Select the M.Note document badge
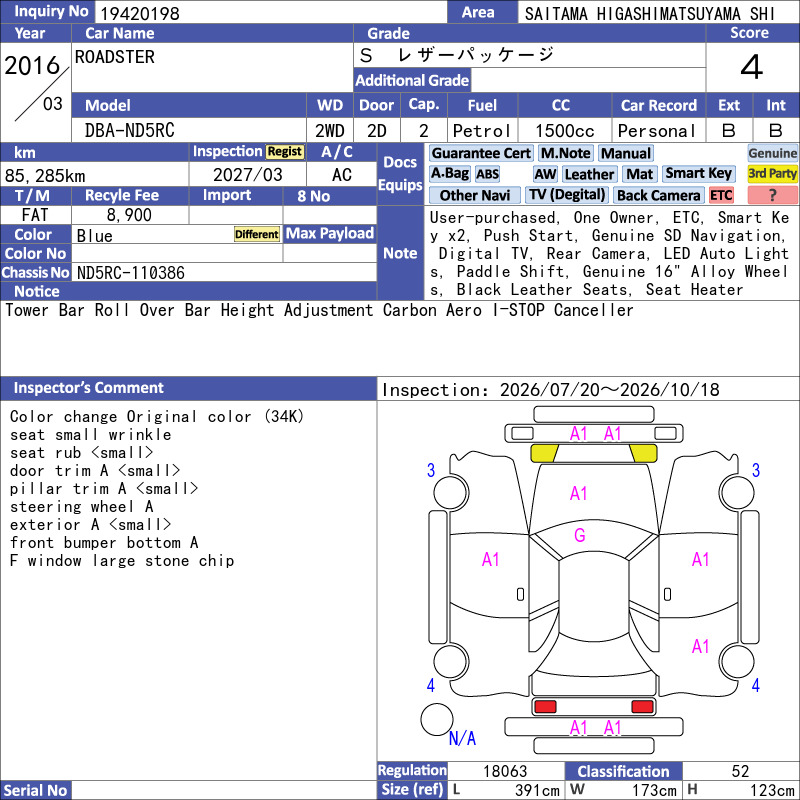Image resolution: width=800 pixels, height=800 pixels. 566,153
